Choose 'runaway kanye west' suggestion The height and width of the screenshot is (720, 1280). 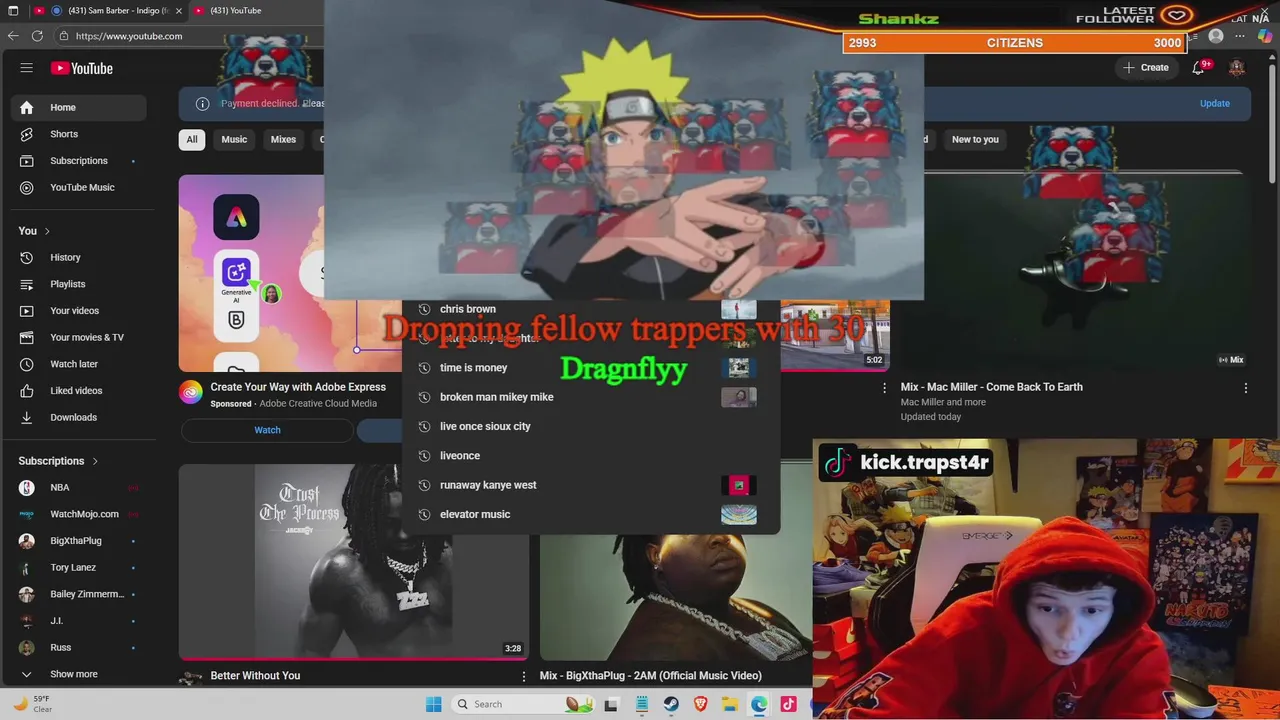click(590, 485)
